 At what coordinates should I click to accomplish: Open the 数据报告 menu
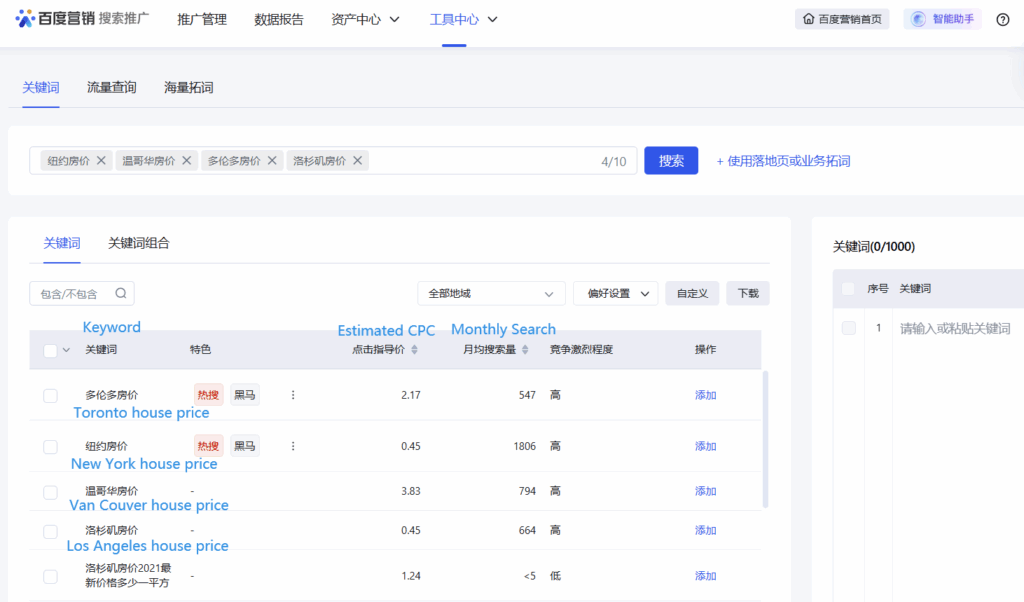279,20
